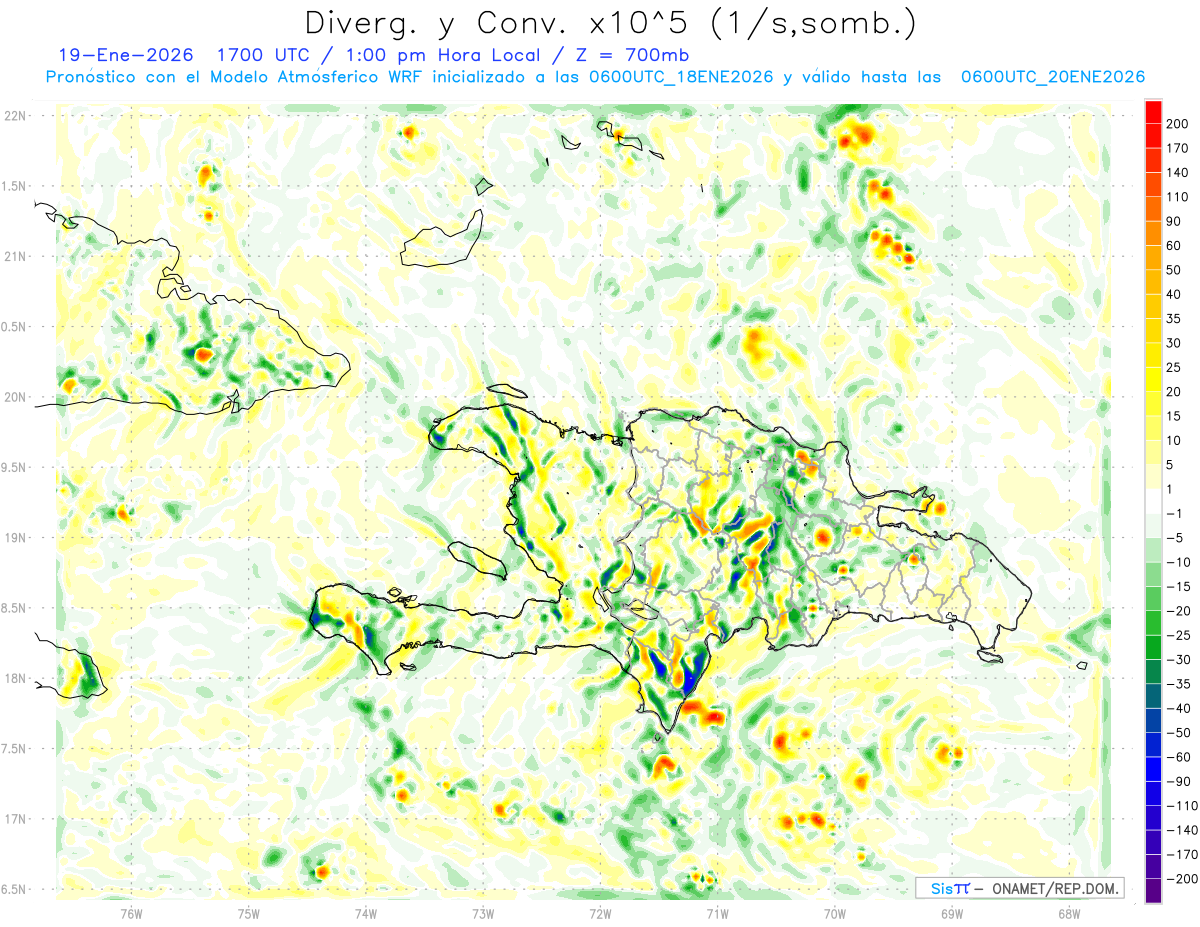Pick the white swatch between 1 and -1
The image size is (1200, 927).
(1153, 501)
